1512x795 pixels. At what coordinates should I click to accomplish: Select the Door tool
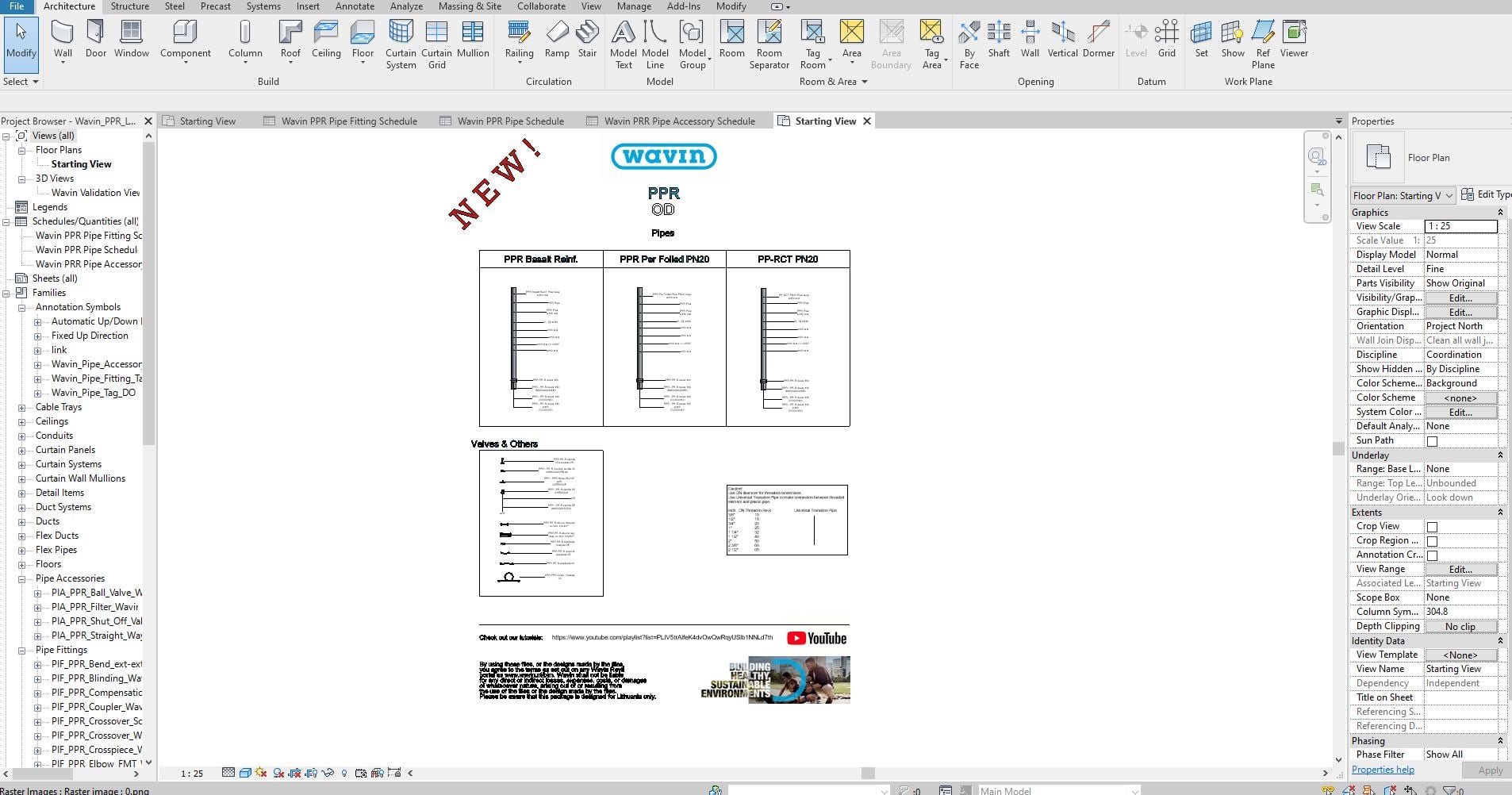click(96, 40)
